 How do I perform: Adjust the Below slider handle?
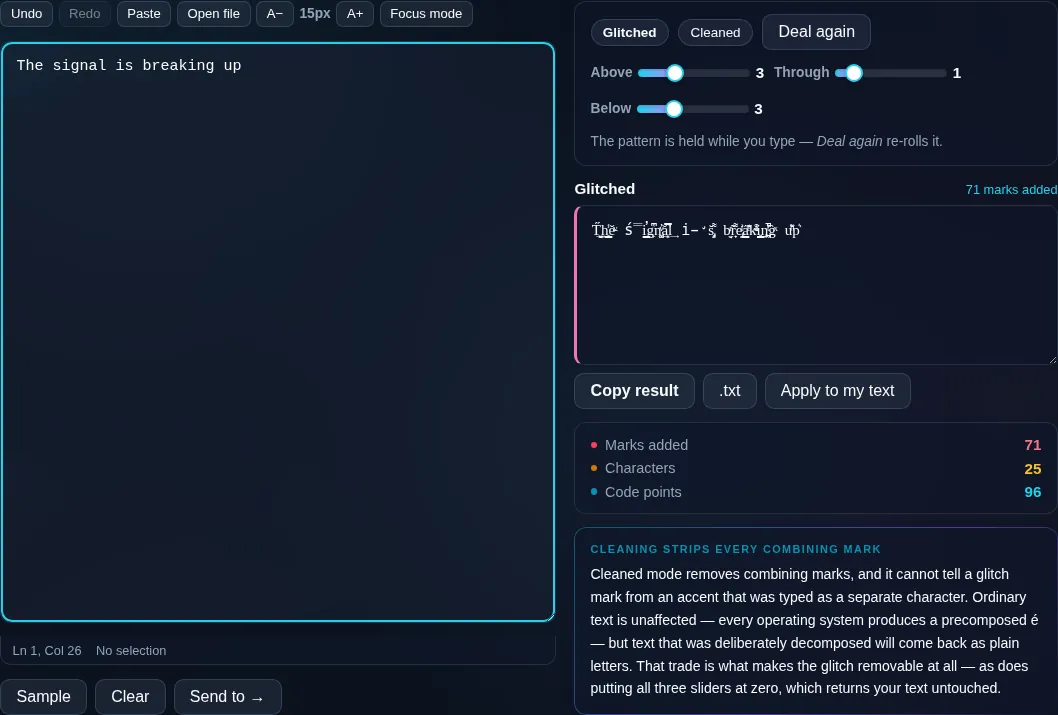[673, 109]
